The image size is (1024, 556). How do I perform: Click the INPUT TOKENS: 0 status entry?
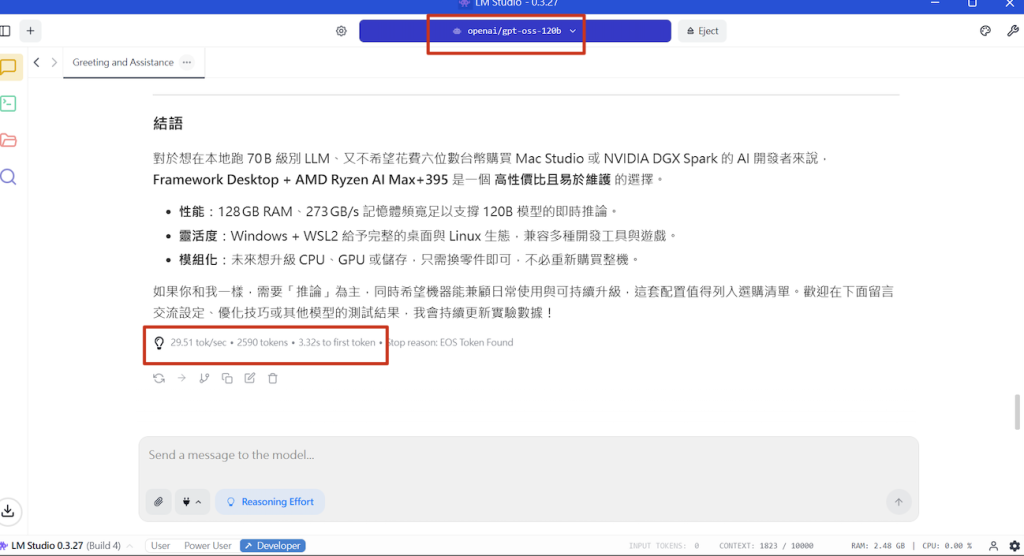(x=664, y=546)
